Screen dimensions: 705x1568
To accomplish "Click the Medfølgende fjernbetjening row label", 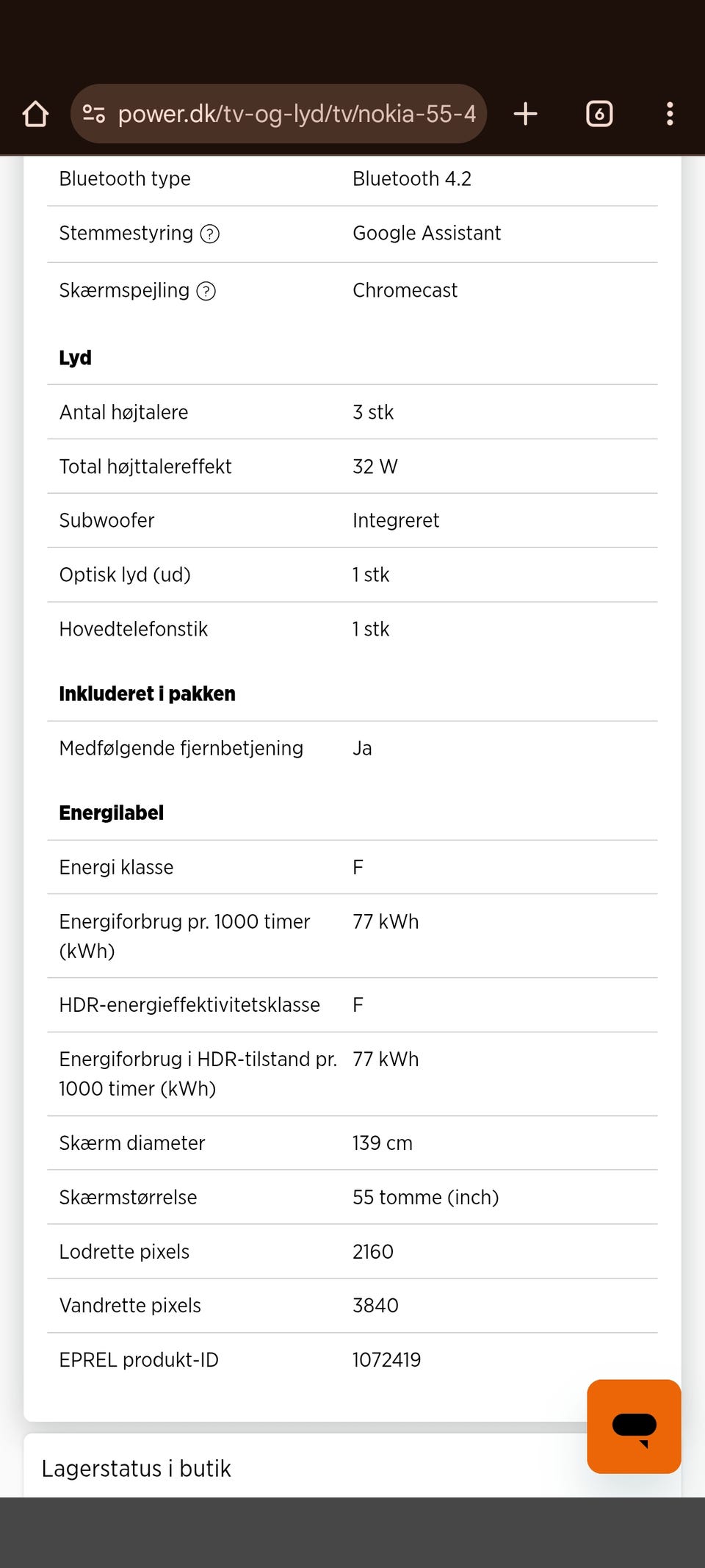I will [x=181, y=748].
